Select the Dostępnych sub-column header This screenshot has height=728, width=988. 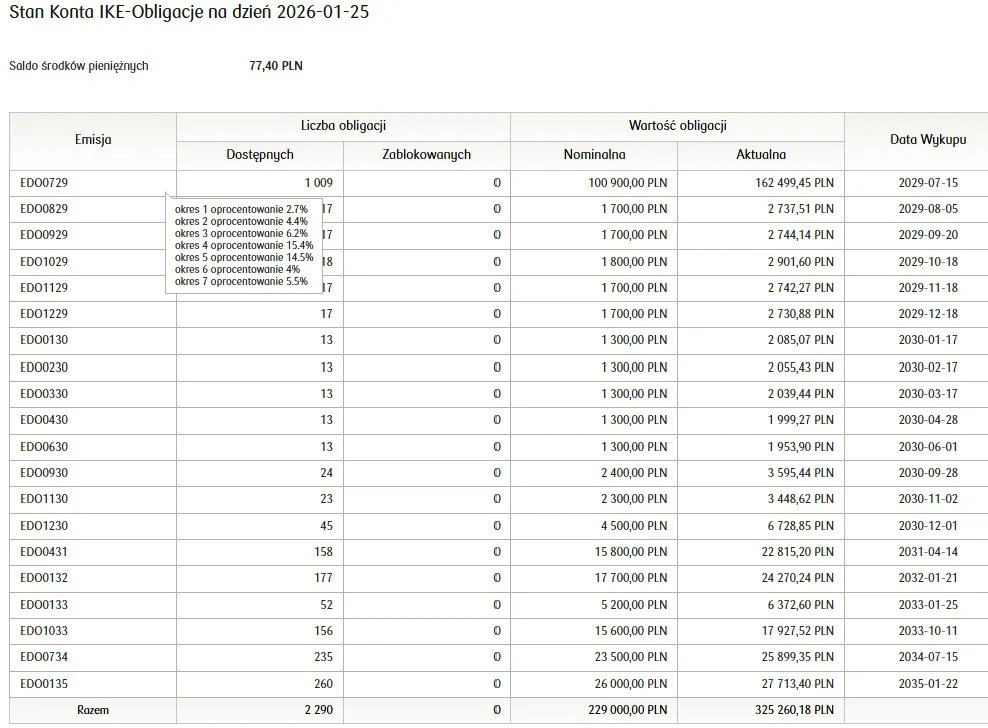point(260,155)
